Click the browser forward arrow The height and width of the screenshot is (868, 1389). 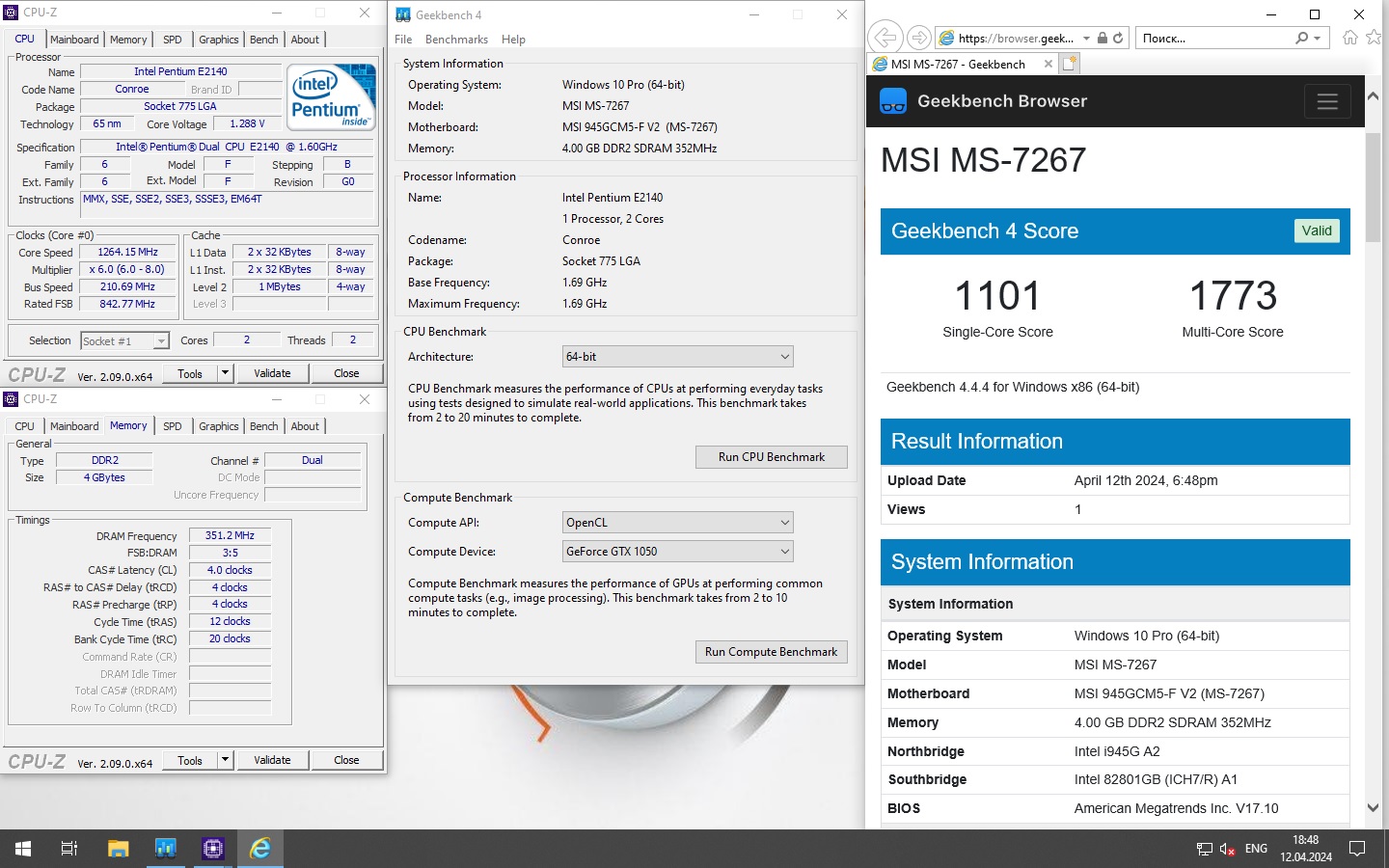tap(919, 38)
